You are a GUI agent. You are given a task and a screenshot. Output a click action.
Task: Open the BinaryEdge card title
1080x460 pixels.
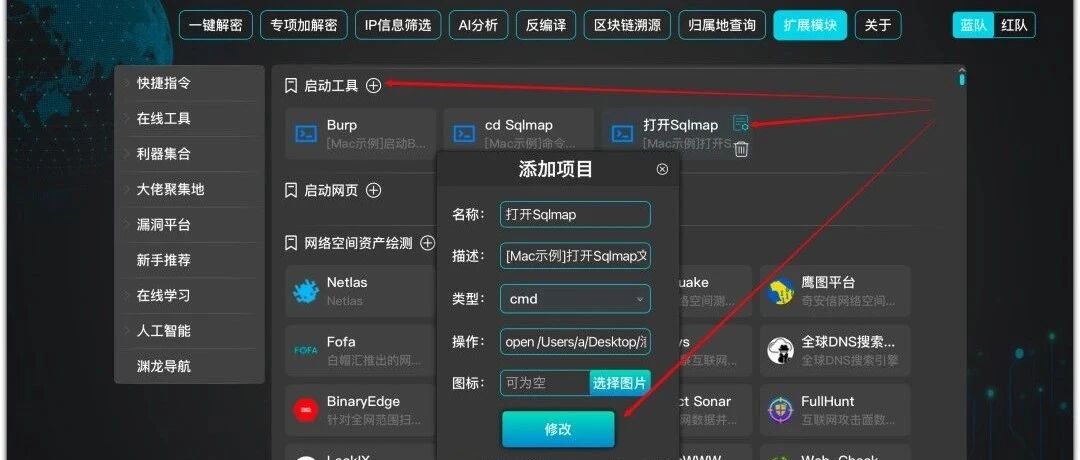point(364,401)
